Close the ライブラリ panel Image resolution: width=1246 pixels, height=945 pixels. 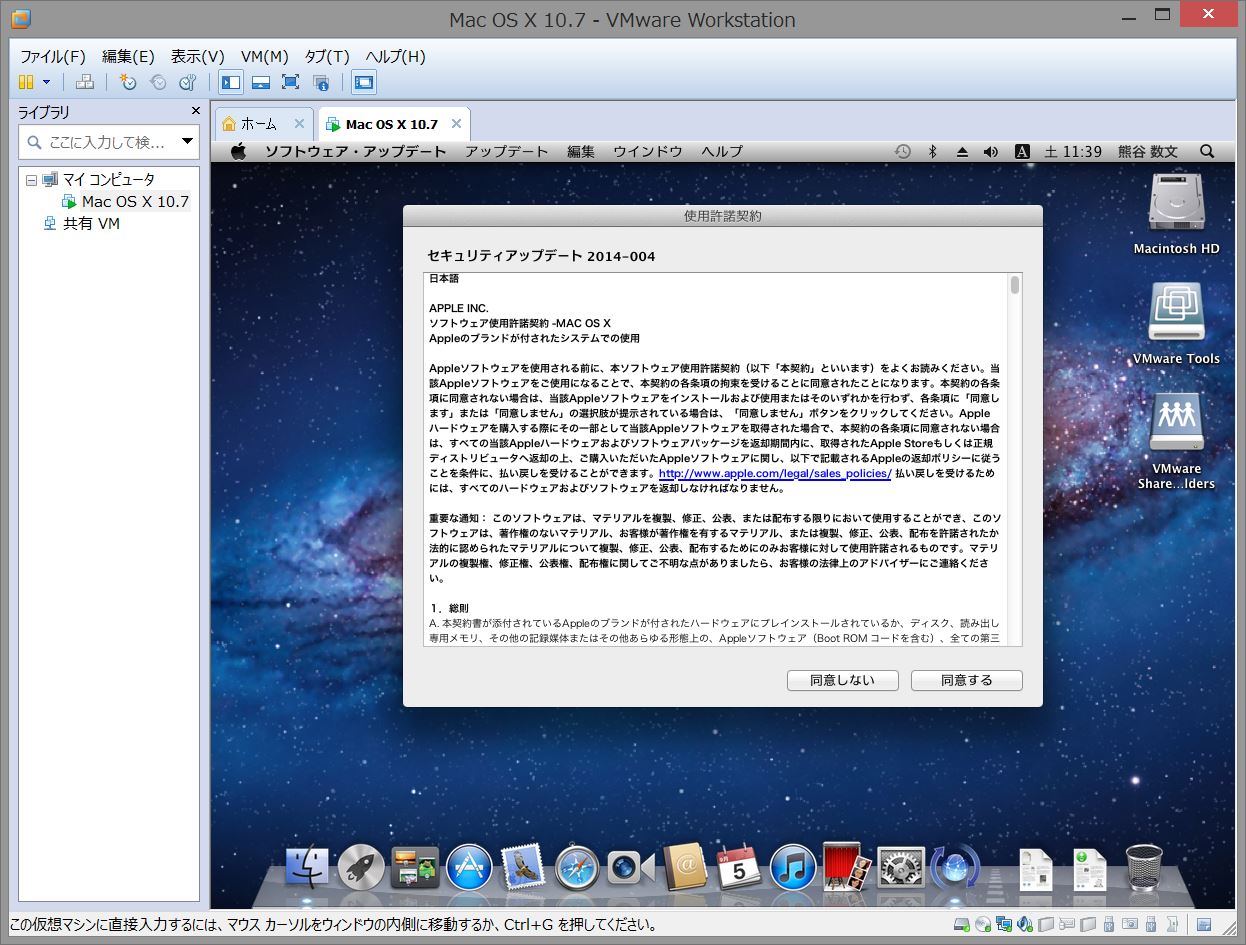tap(196, 111)
